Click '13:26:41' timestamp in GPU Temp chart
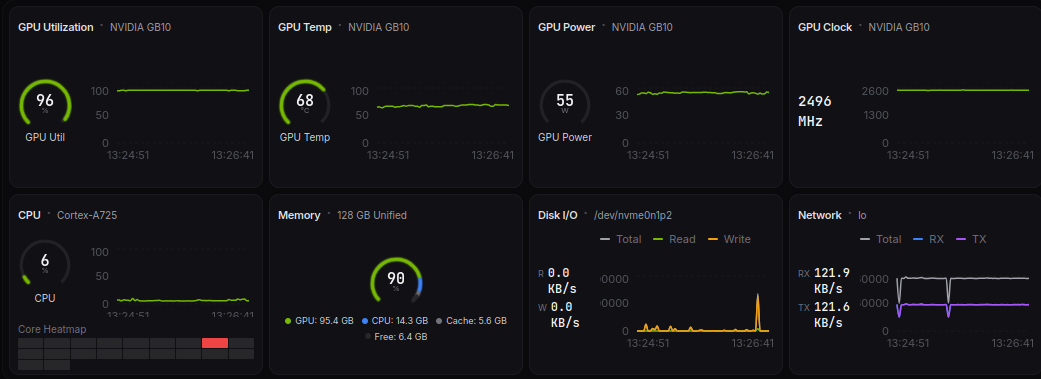1041x379 pixels. tap(493, 155)
